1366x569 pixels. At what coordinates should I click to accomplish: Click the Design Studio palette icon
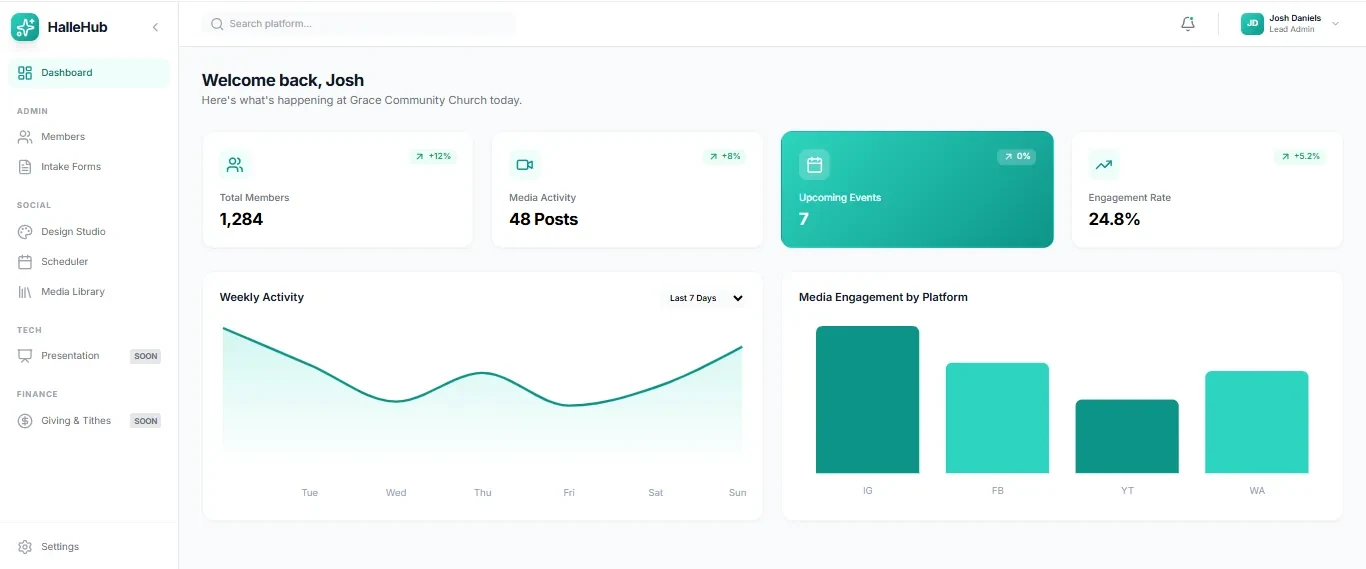coord(25,232)
